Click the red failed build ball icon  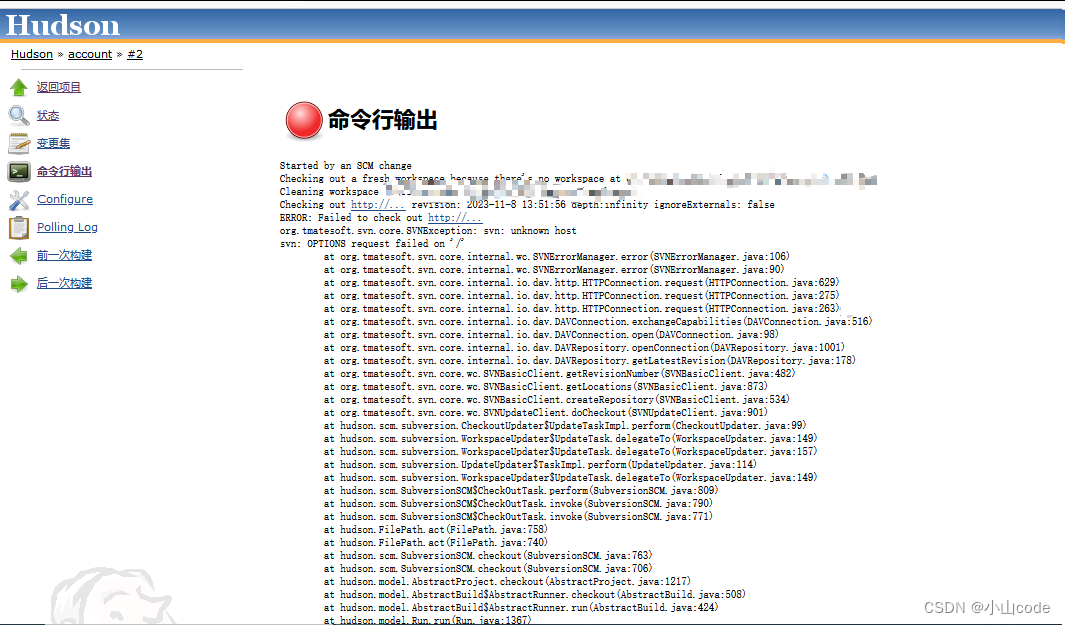[304, 120]
